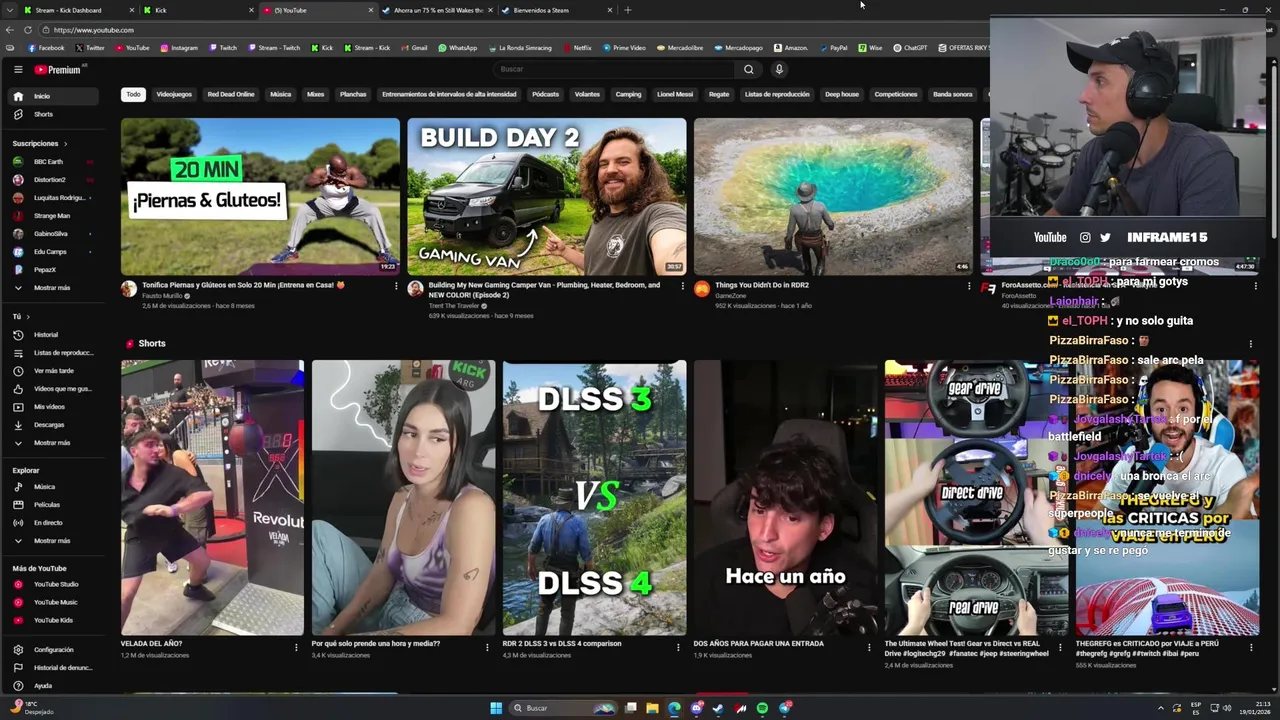Switch to Bienvenidos a Steam browser tab
1280x720 pixels.
tap(555, 10)
